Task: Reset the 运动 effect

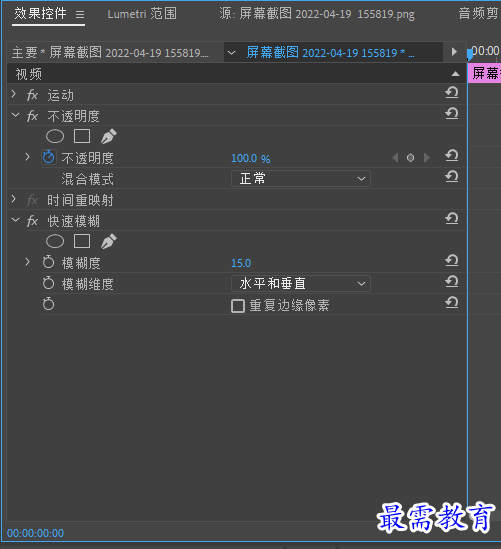Action: 452,93
